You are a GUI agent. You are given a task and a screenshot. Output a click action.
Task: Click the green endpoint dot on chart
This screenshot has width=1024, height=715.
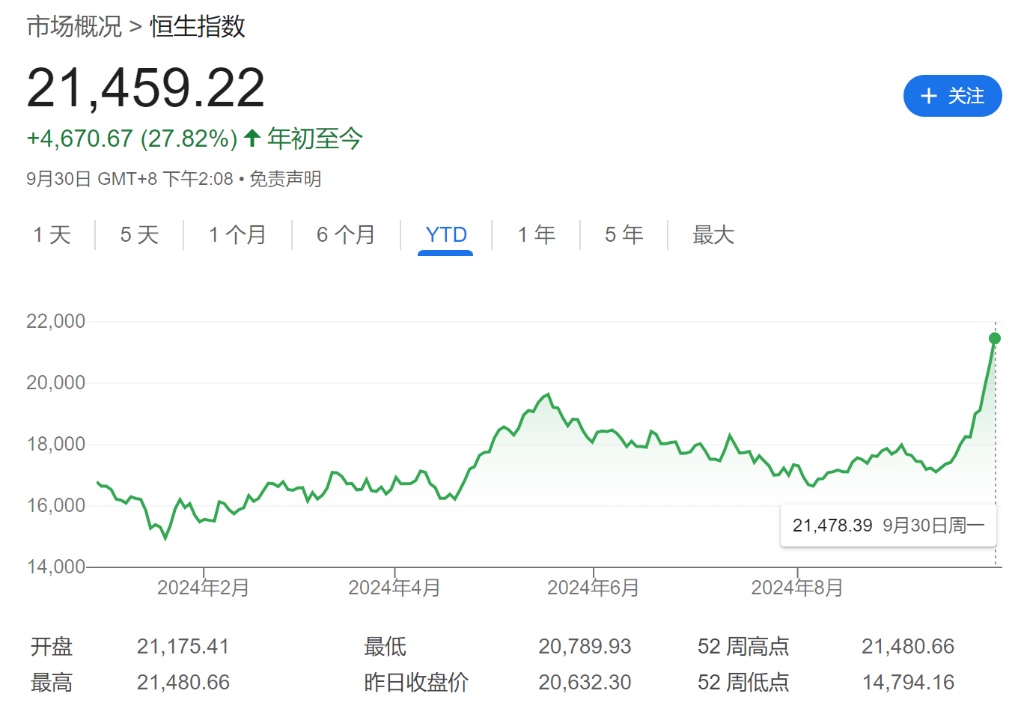point(994,338)
